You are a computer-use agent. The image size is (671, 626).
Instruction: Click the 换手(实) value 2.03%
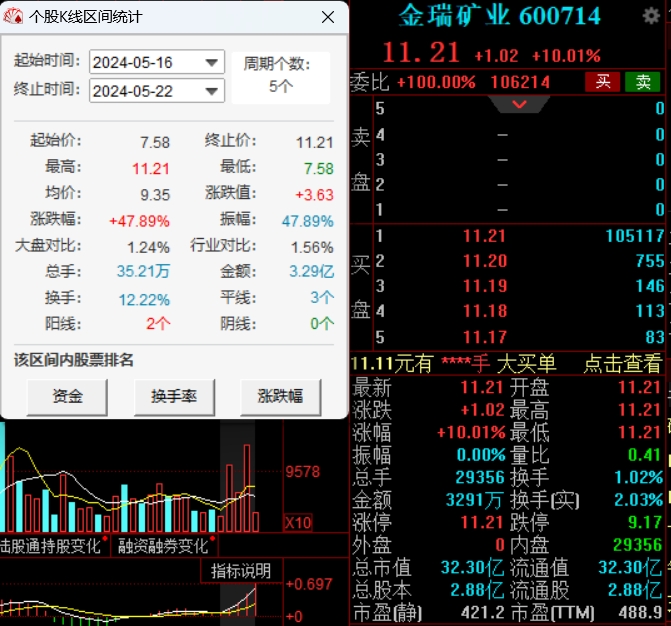638,500
